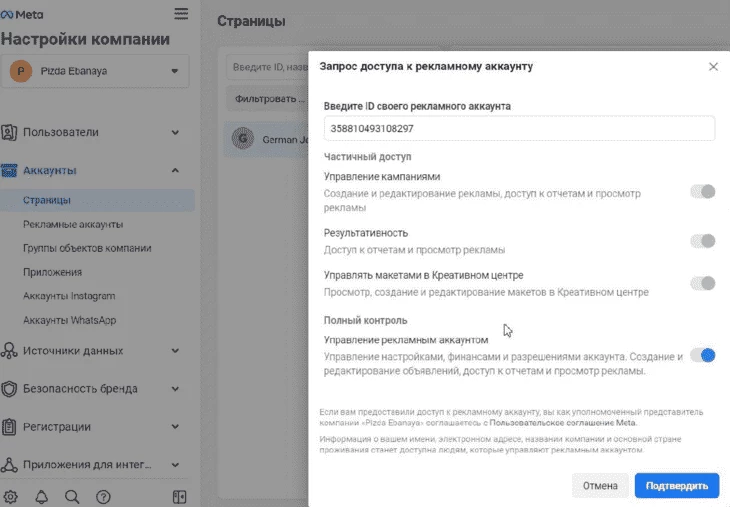Click the Источники данных icon
Screen dimensions: 730x507
(9, 351)
